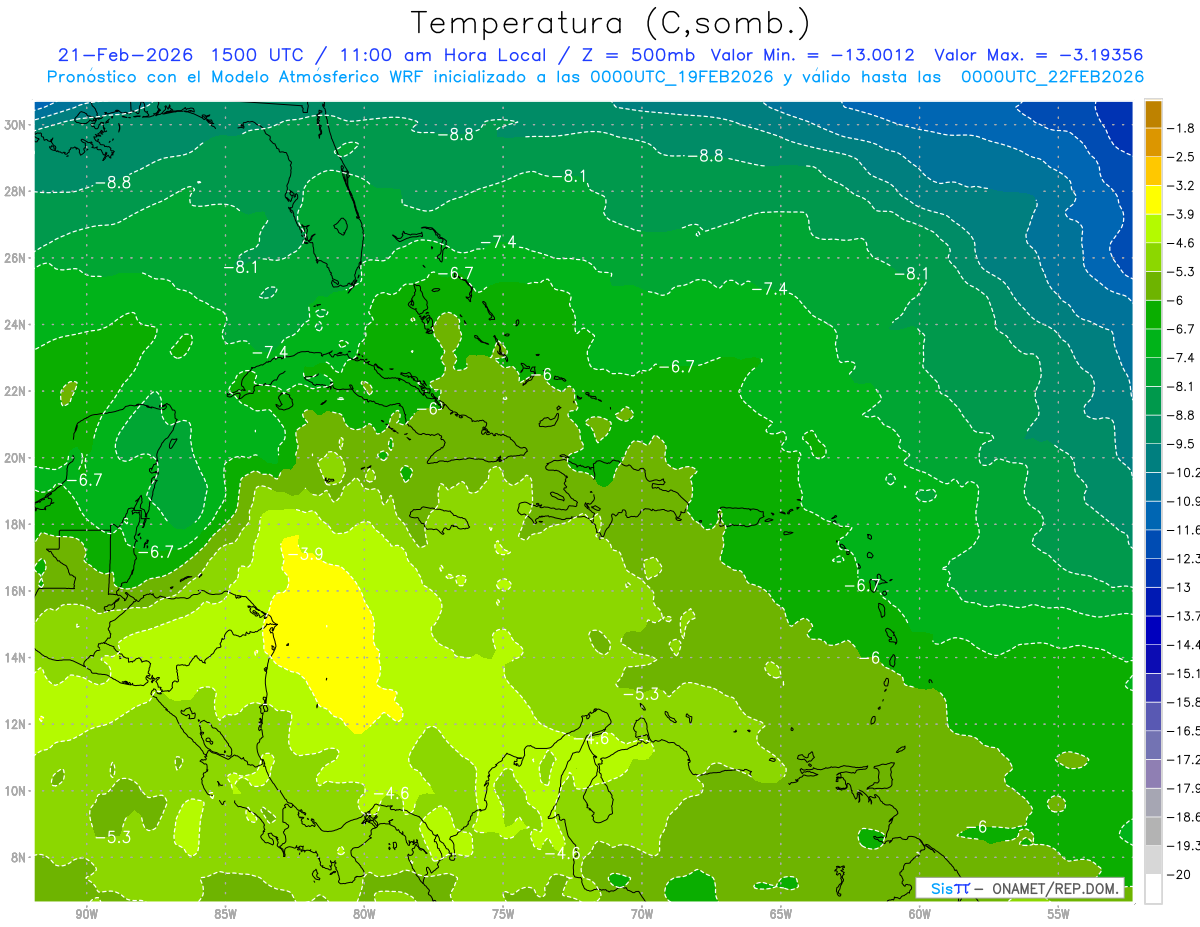The width and height of the screenshot is (1200, 927).
Task: Click the -3.9 contour label on the map
Action: coord(304,553)
